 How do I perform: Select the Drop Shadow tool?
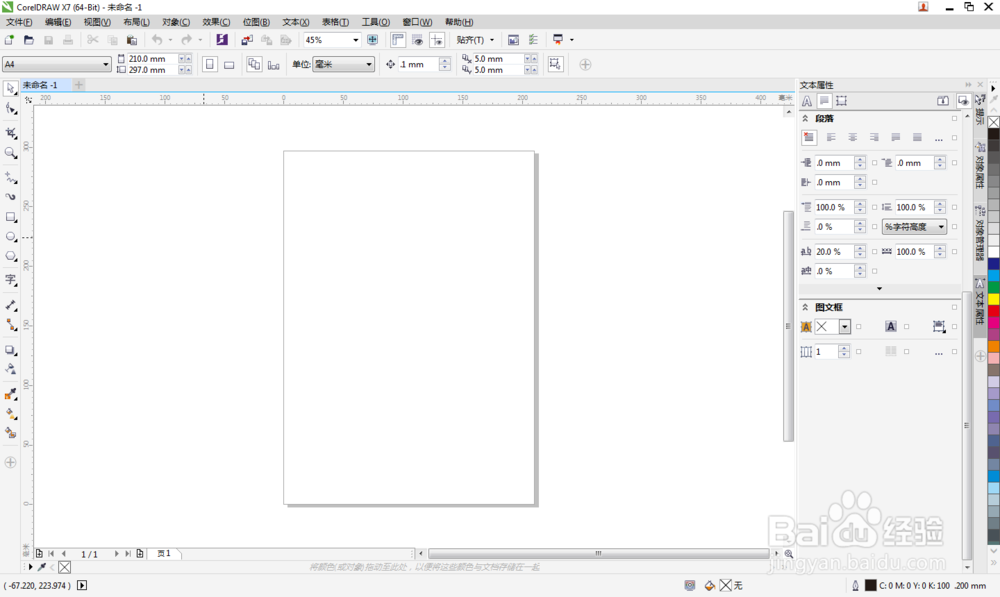point(11,350)
